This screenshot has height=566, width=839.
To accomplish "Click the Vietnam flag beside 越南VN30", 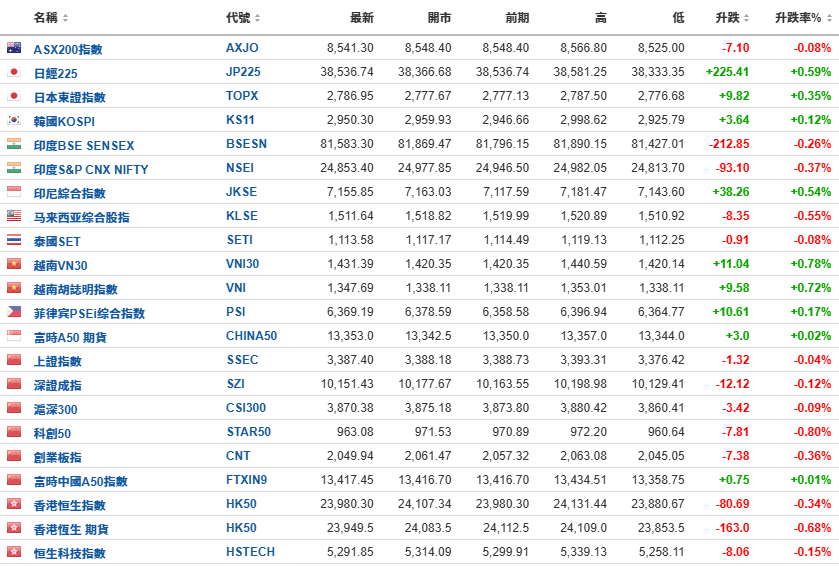I will tap(14, 264).
